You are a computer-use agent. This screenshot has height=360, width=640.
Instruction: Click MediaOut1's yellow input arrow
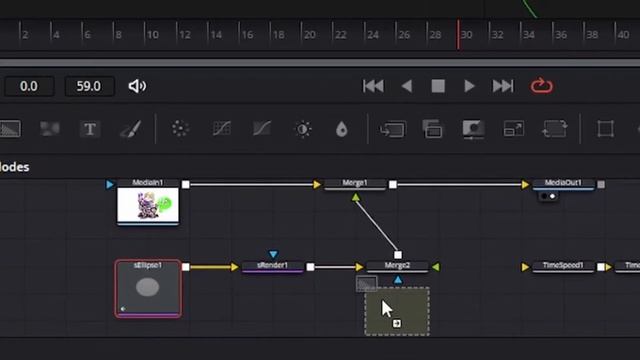[x=525, y=184]
